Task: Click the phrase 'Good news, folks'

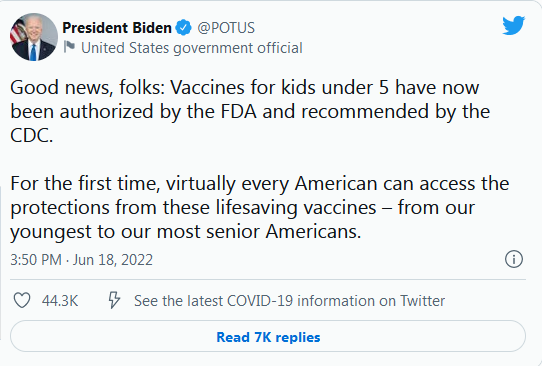Action: [87, 87]
